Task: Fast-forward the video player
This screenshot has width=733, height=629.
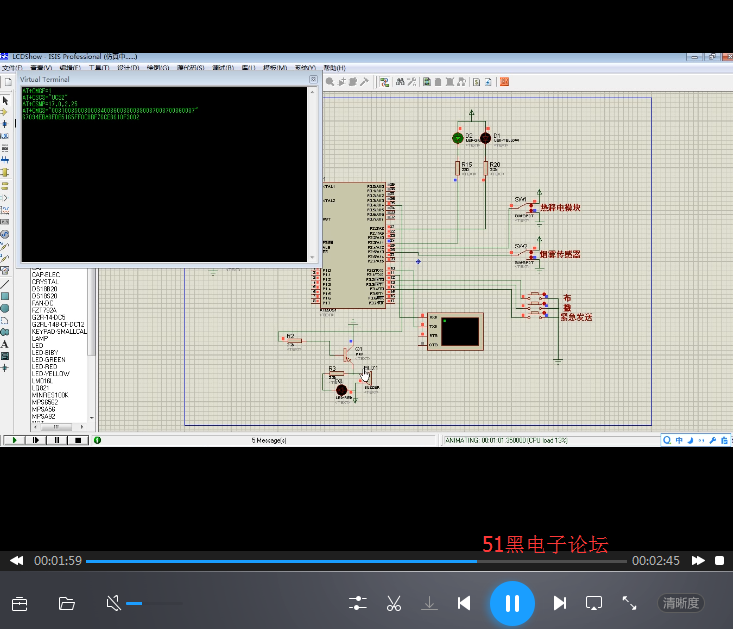Action: [x=698, y=560]
